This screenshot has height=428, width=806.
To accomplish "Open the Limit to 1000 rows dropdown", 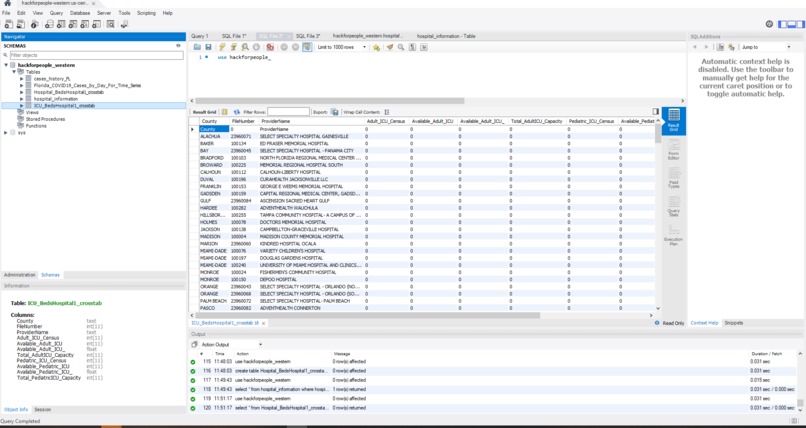I will click(341, 47).
